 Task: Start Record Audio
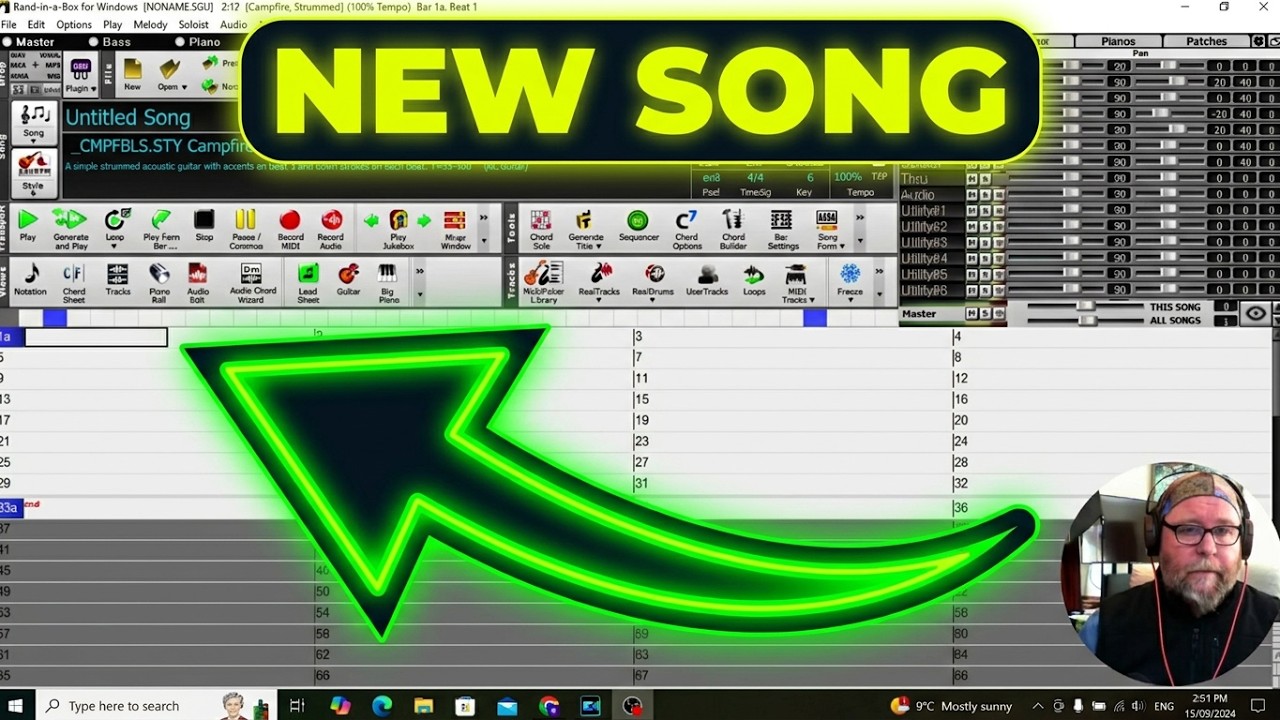click(x=331, y=227)
